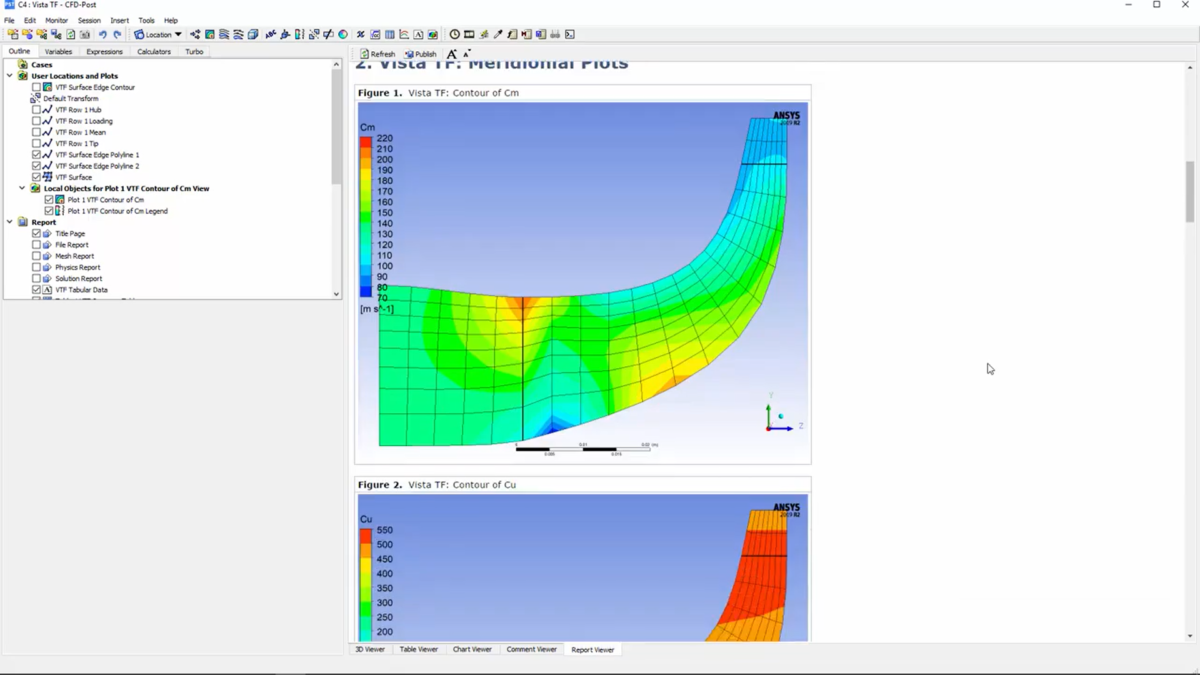Select the Cases tree item
Screen dimensions: 1200x675
(42, 65)
